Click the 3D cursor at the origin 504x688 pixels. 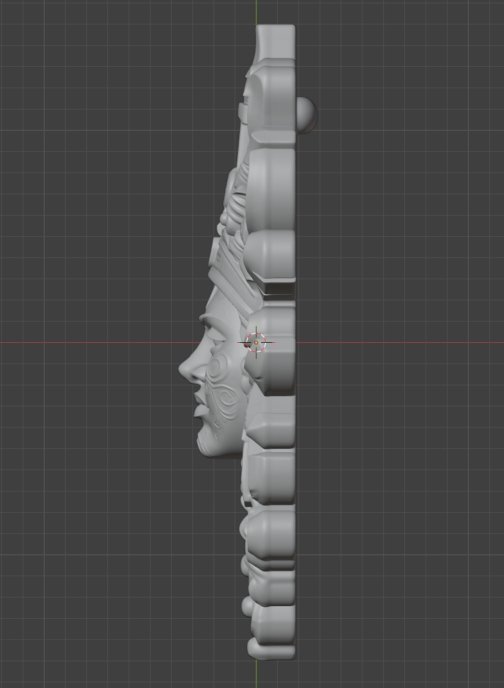[x=257, y=343]
